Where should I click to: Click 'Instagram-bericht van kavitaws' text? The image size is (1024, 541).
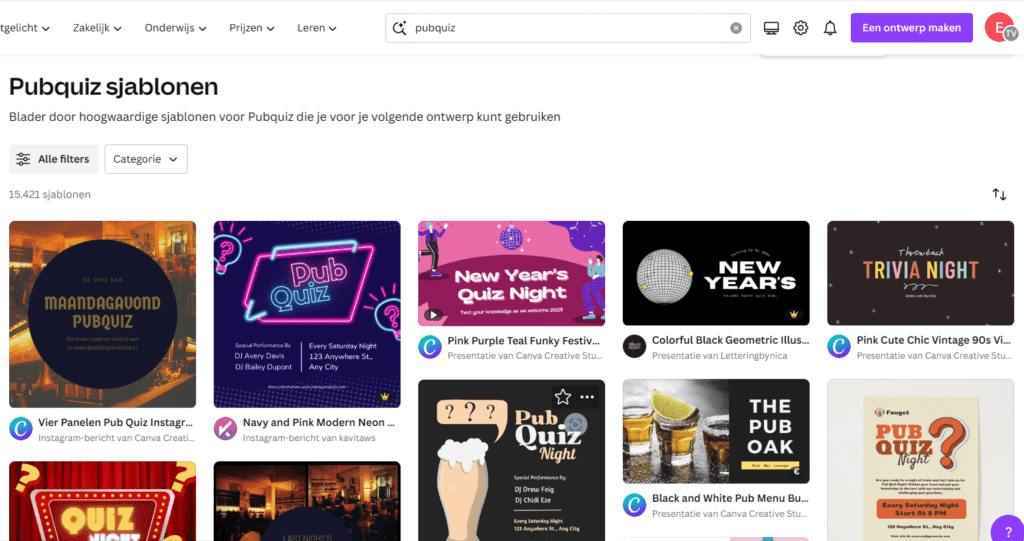[309, 438]
